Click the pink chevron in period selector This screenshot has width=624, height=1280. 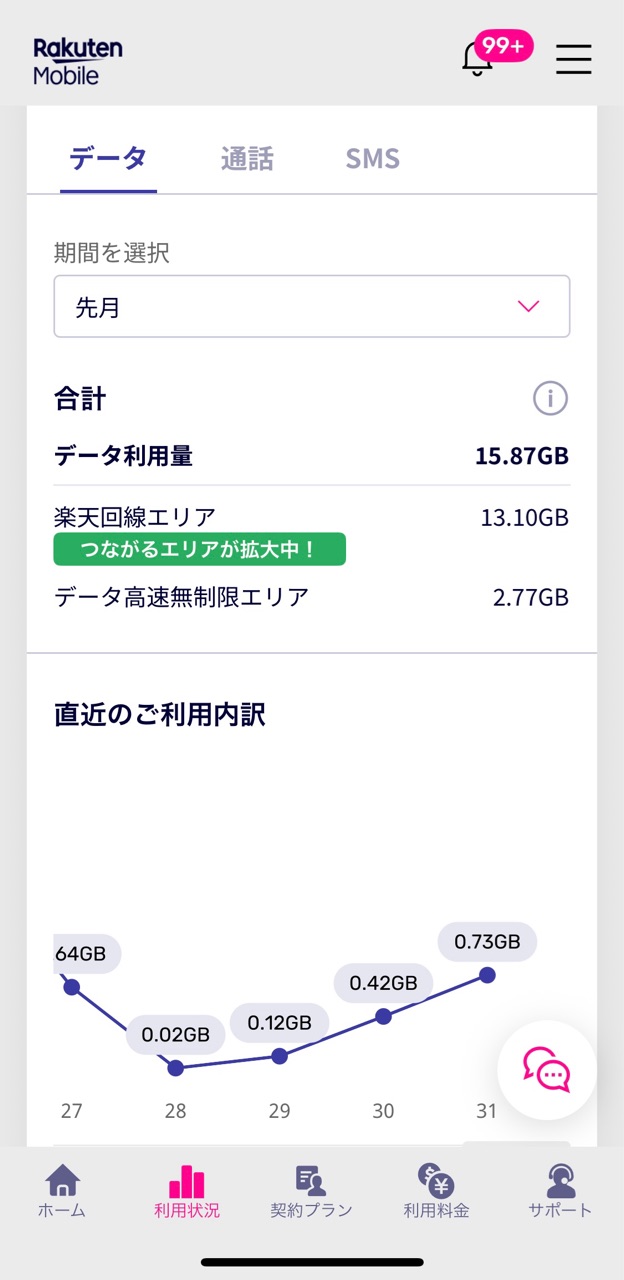[529, 307]
